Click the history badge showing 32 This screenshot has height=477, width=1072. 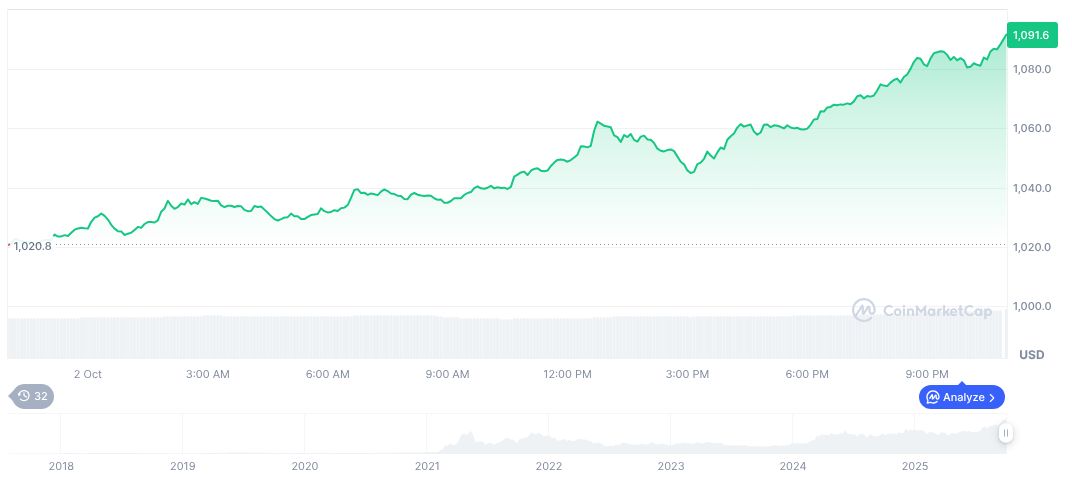tap(33, 396)
